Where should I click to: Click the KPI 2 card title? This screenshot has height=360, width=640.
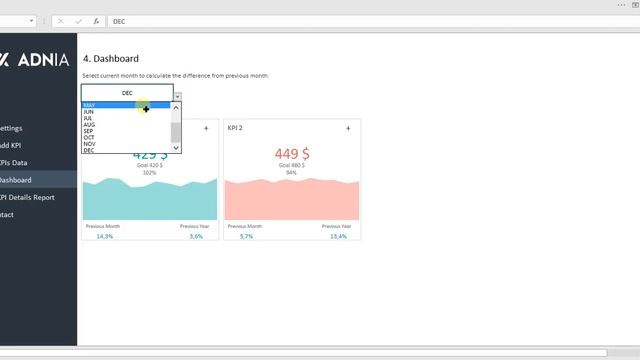[235, 128]
